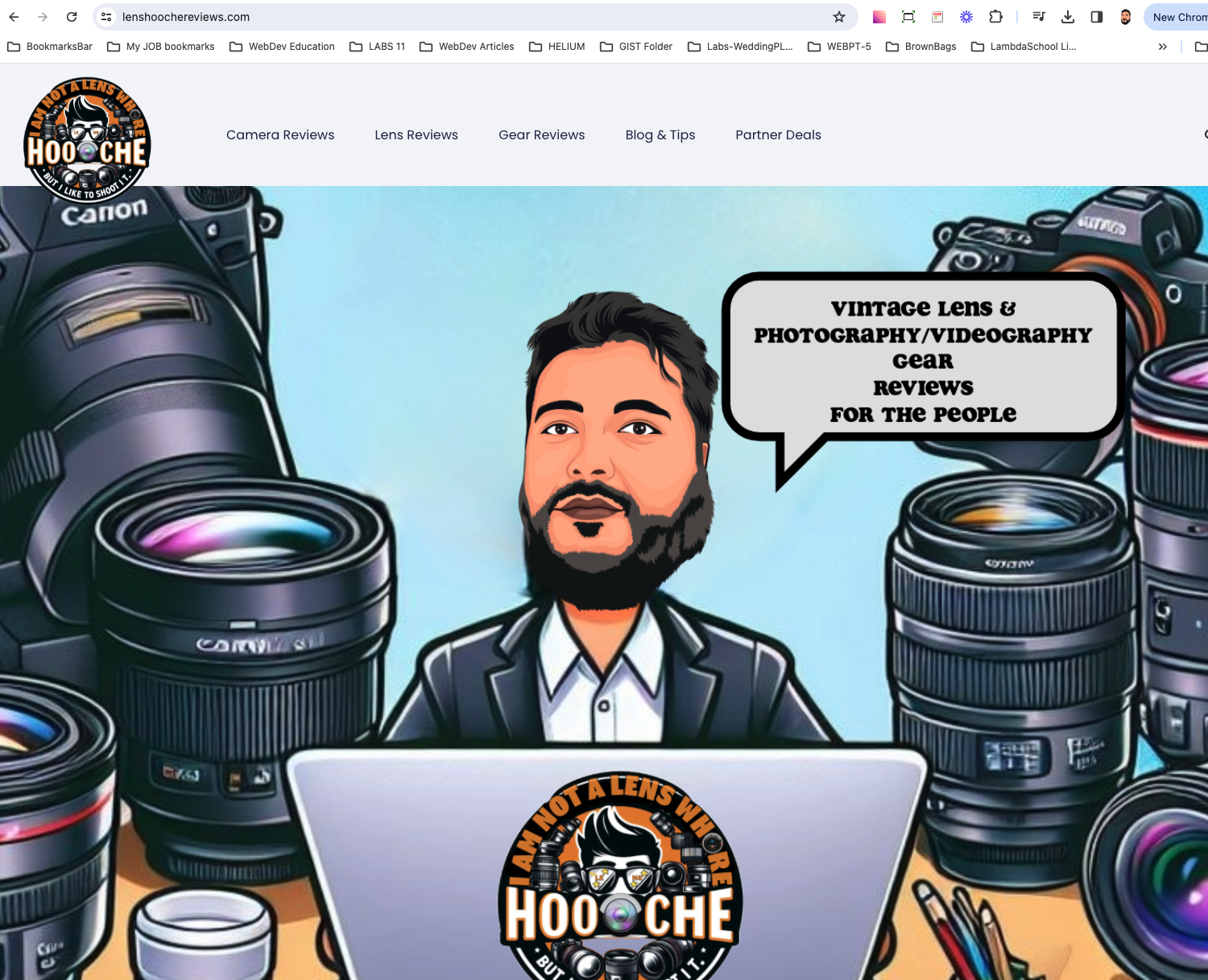Click the Hooche logo in header

point(87,140)
